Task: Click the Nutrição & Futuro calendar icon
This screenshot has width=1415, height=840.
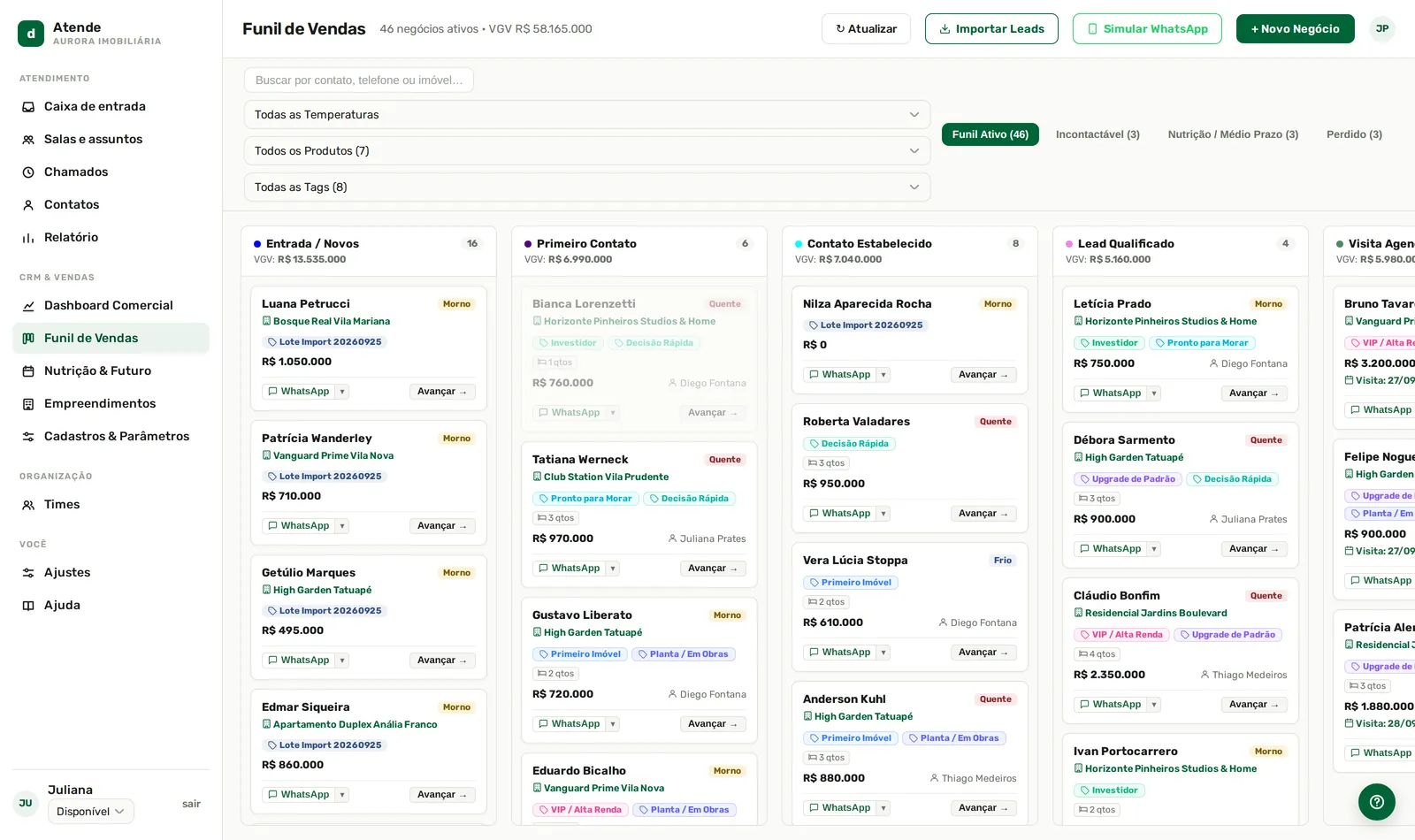Action: [x=28, y=371]
